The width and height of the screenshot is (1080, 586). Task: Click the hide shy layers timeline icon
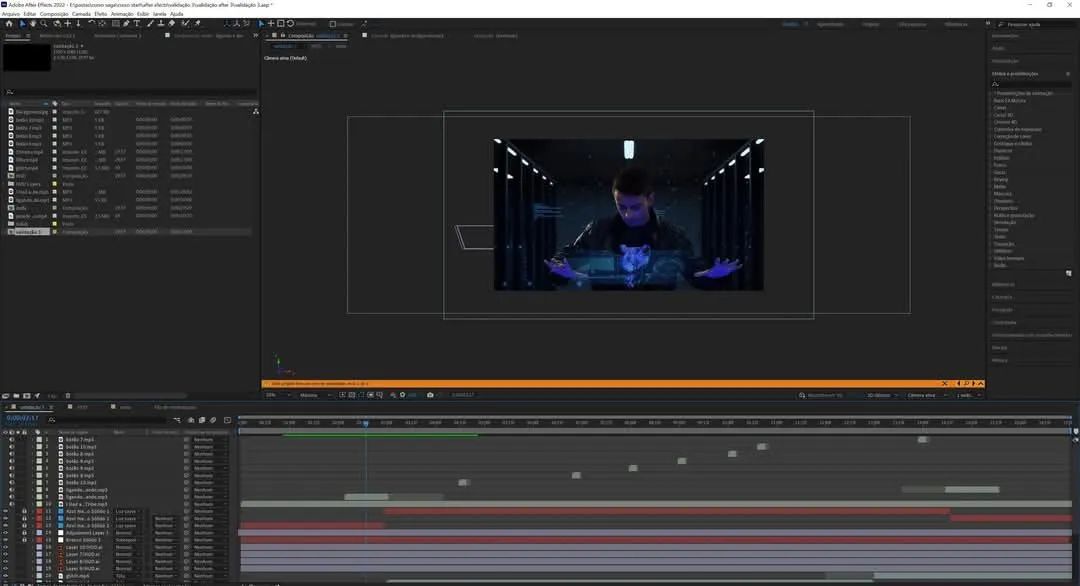[x=191, y=420]
